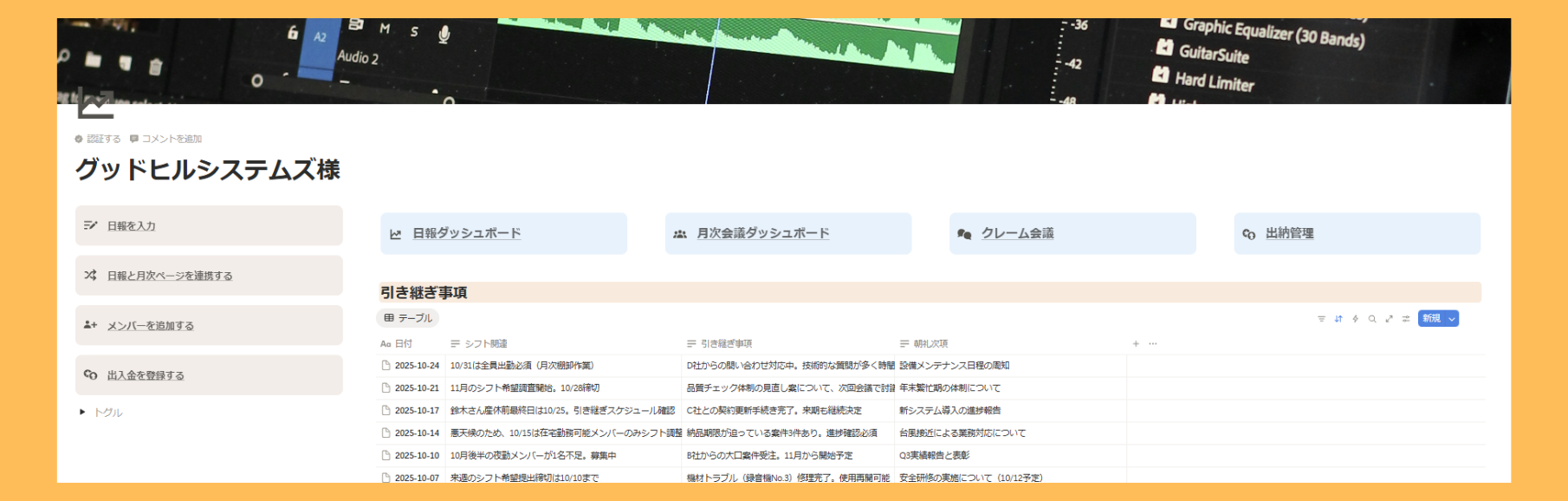
Task: Click the lightning bolt automation icon
Action: 1355,319
